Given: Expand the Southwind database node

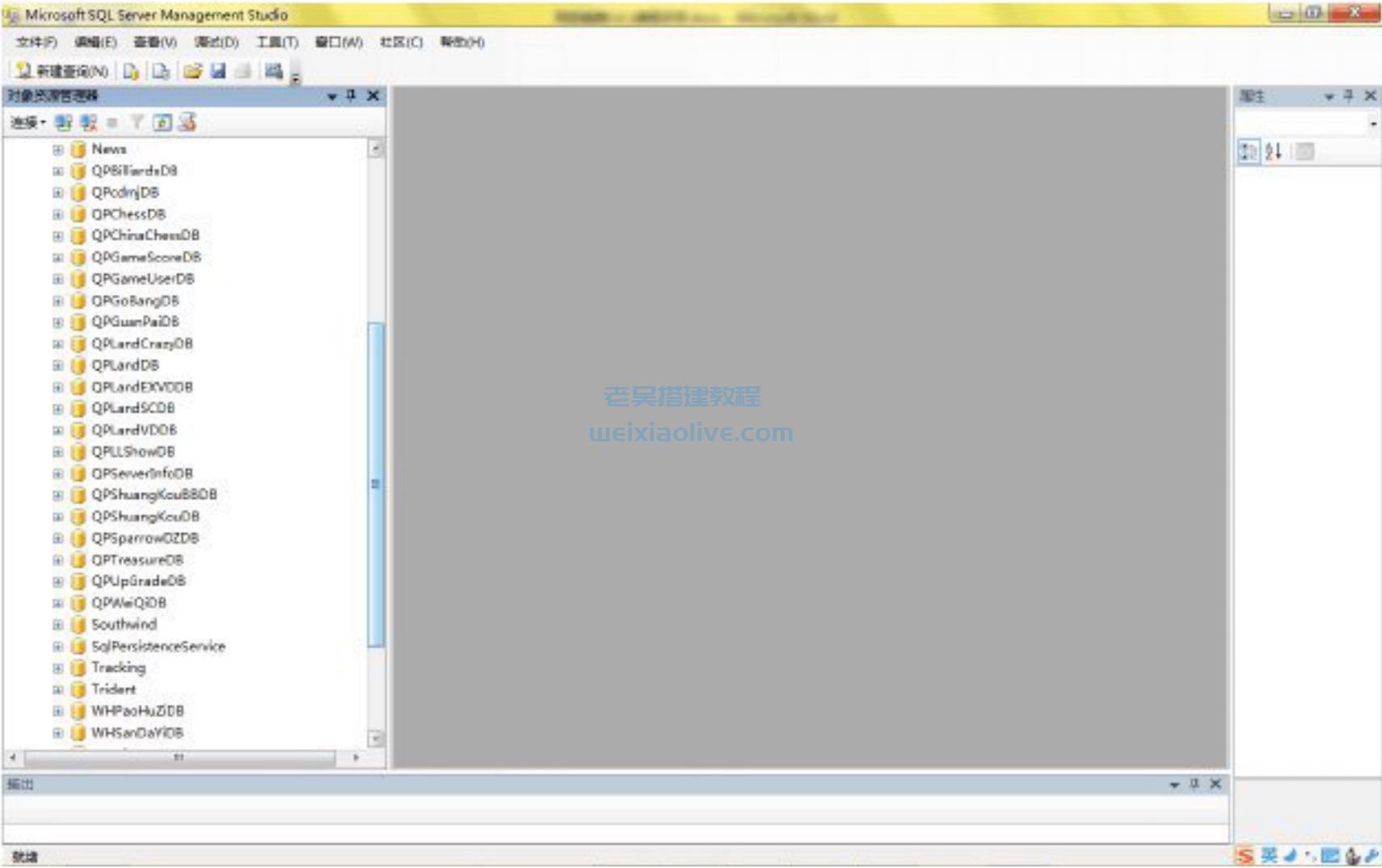Looking at the screenshot, I should [58, 625].
